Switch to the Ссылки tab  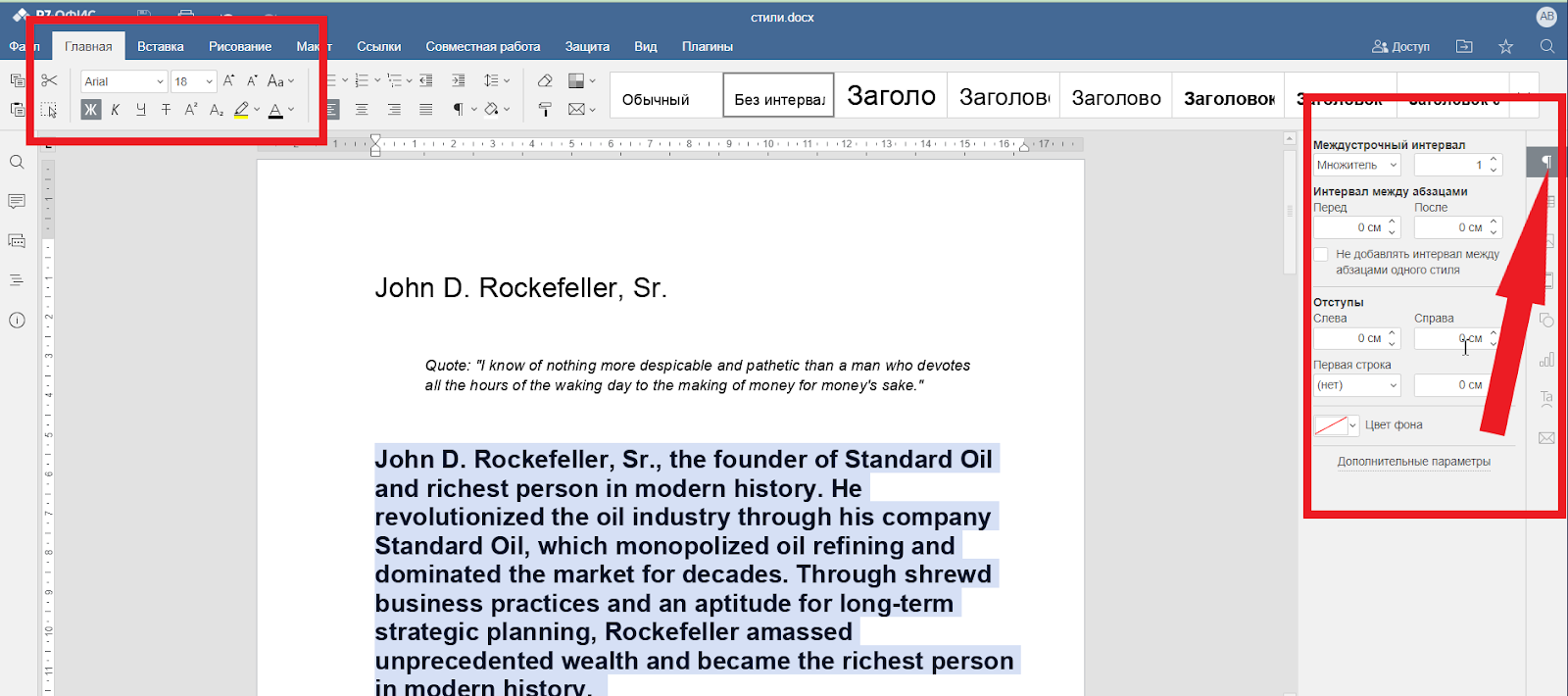tap(379, 46)
